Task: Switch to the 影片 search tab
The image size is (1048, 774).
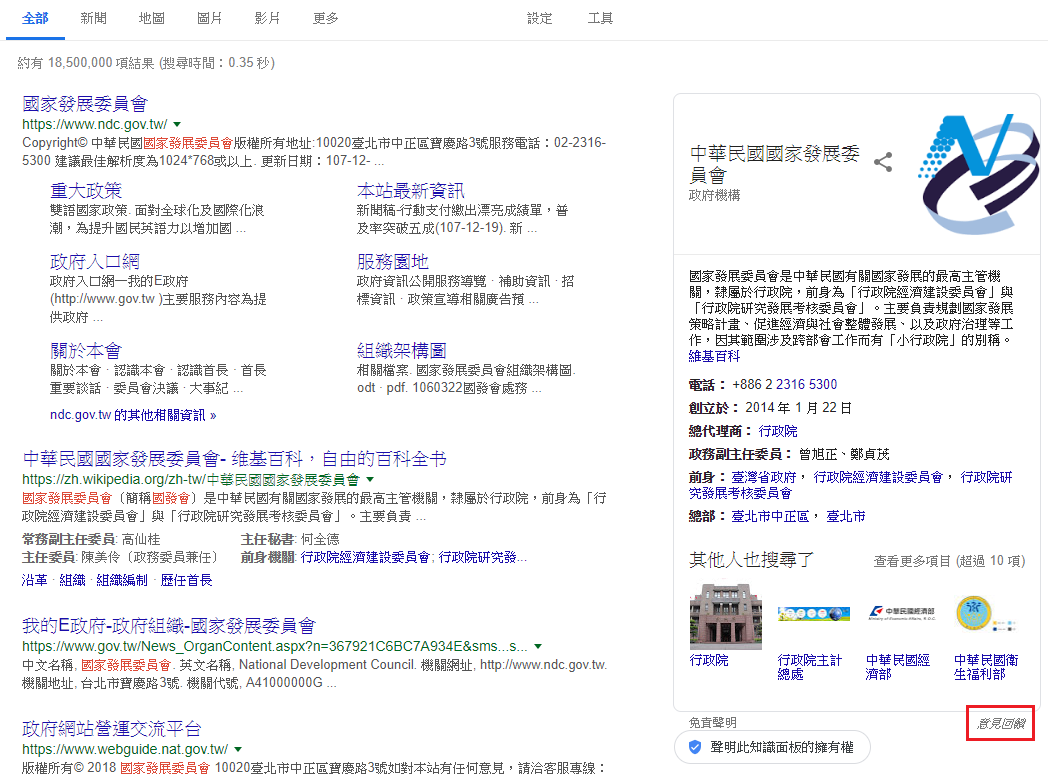Action: tap(267, 18)
